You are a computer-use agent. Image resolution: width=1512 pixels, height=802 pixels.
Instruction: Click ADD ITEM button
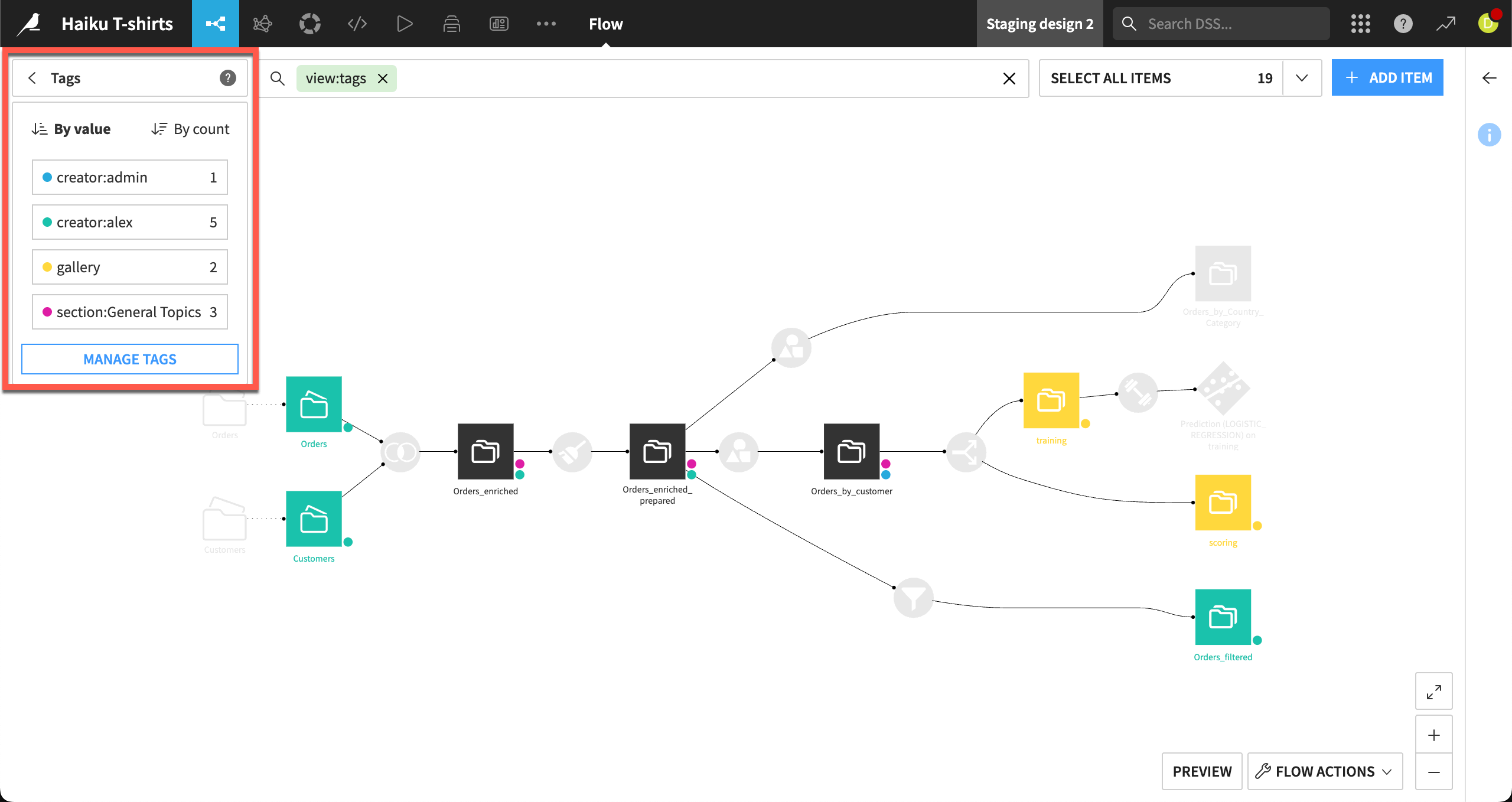tap(1390, 77)
